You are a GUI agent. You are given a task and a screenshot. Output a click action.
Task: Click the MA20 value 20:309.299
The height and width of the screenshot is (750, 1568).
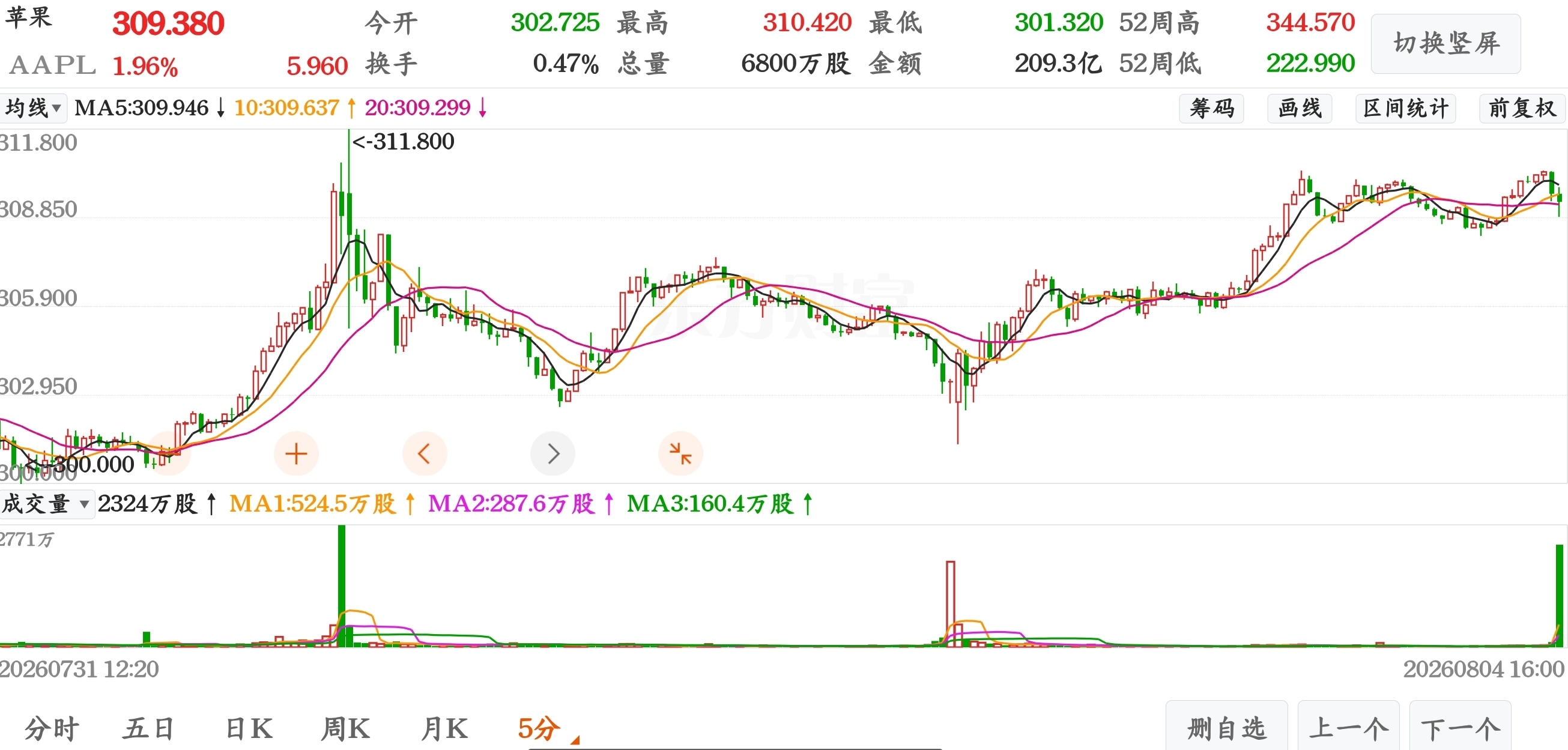(x=417, y=107)
